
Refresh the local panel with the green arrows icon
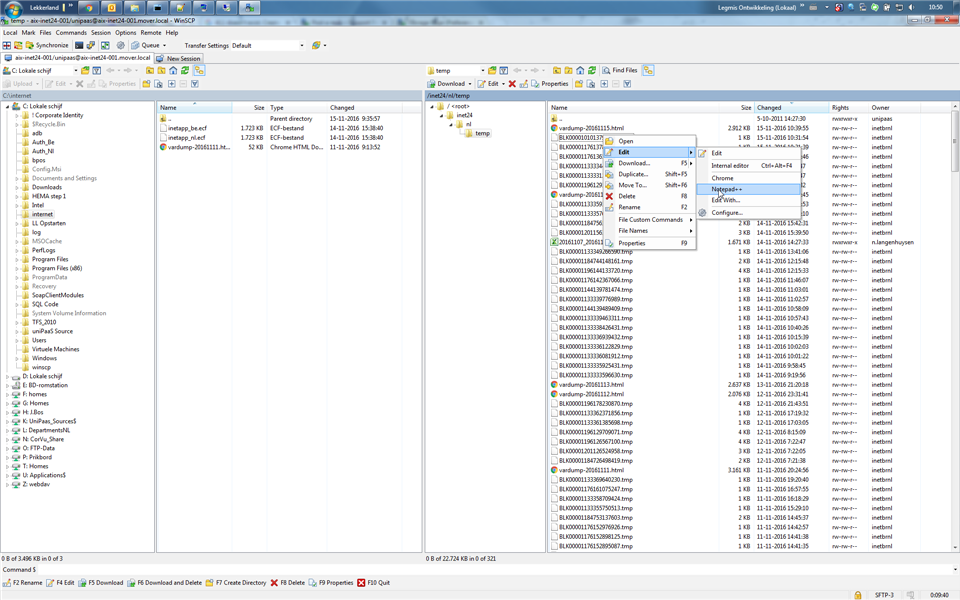(186, 71)
